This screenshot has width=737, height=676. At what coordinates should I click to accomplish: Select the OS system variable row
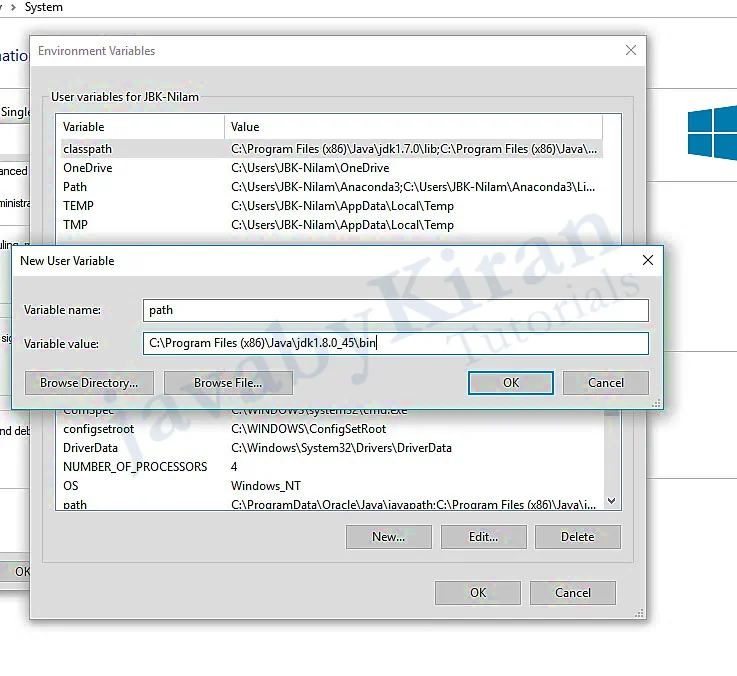pyautogui.click(x=331, y=486)
